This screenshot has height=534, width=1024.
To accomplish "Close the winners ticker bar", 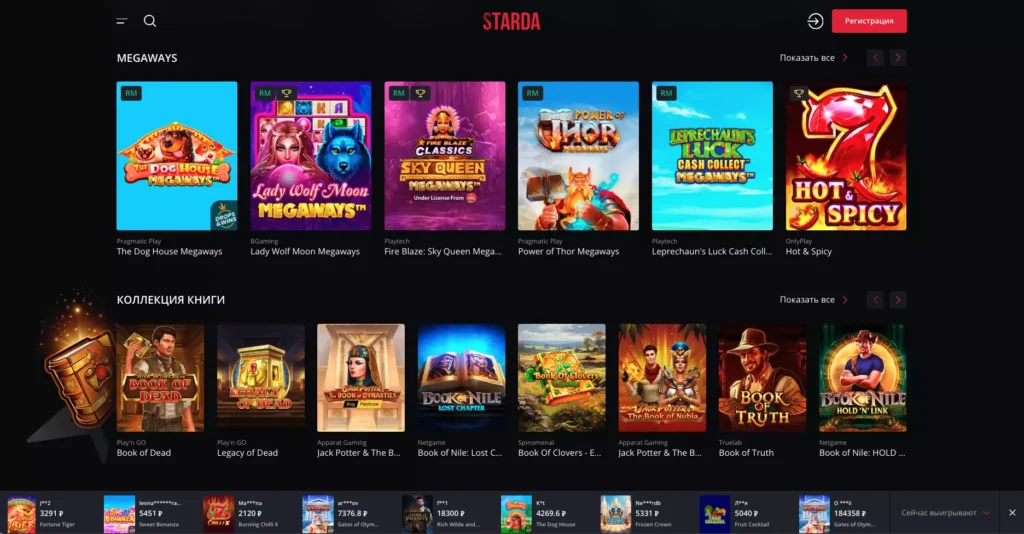I will [1012, 512].
